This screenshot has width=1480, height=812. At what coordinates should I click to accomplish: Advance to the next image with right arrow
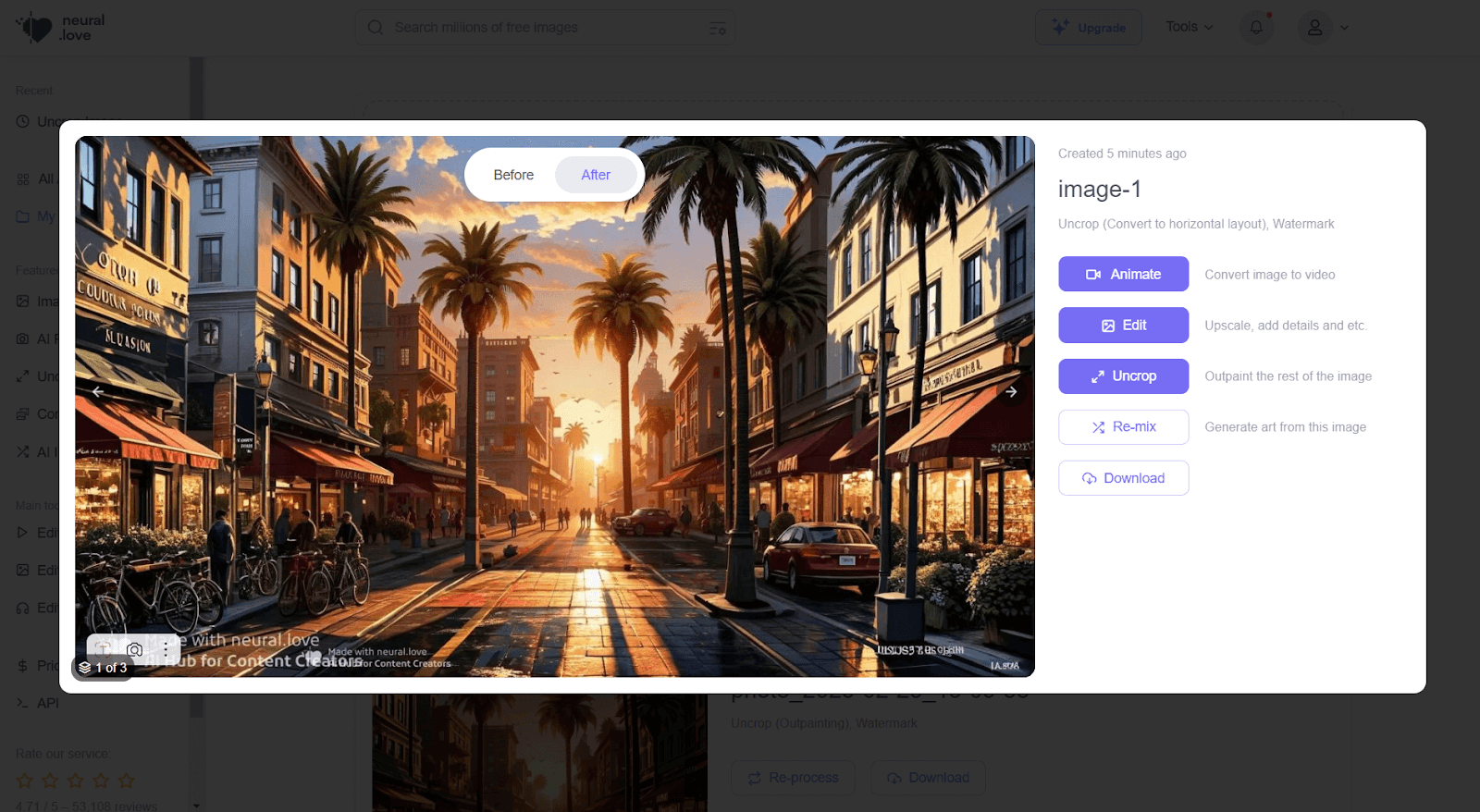(x=1011, y=392)
